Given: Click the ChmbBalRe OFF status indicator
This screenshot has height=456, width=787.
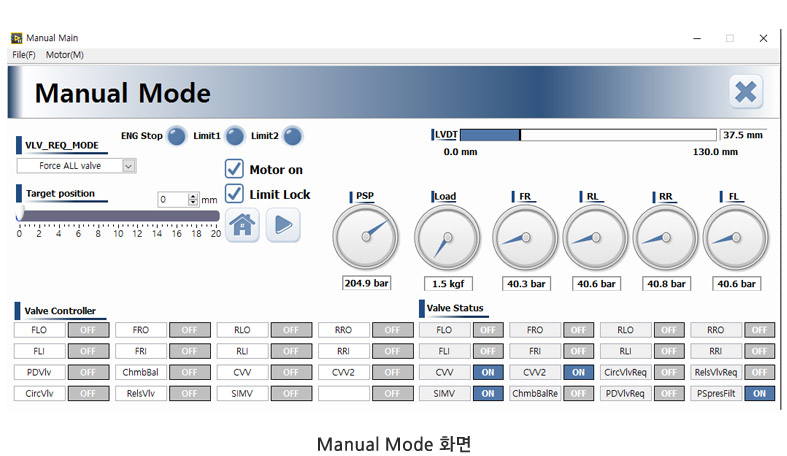Looking at the screenshot, I should [x=578, y=393].
